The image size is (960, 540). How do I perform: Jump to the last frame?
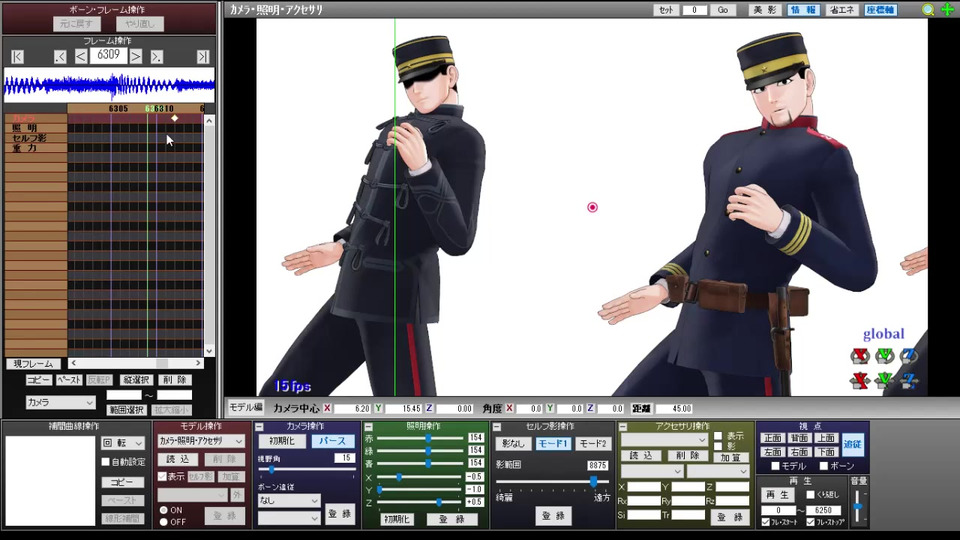click(x=203, y=57)
